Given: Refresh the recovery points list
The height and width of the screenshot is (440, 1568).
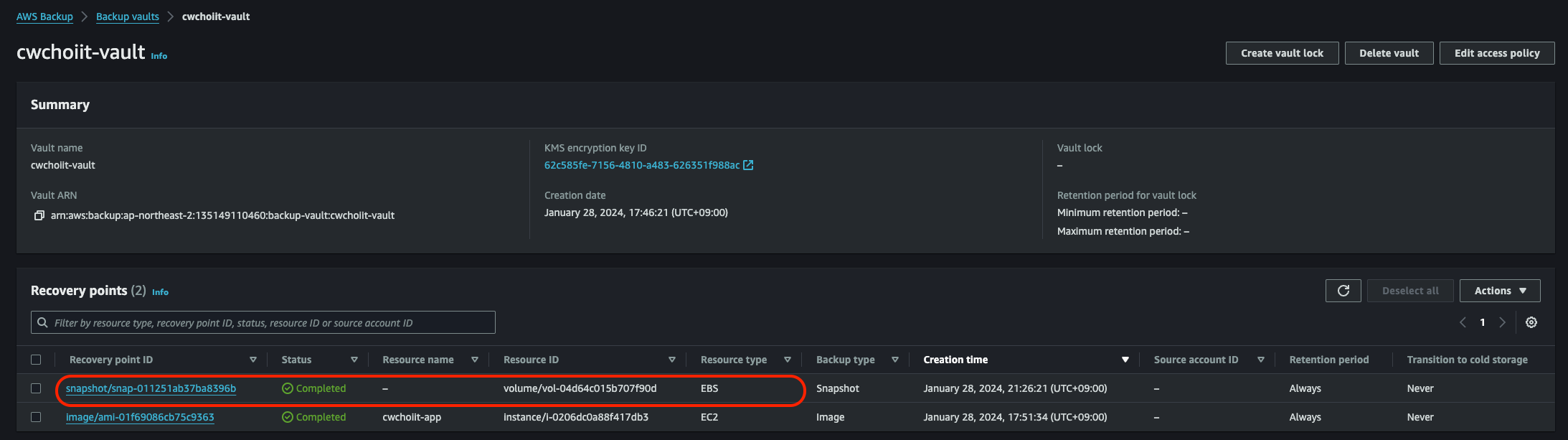Looking at the screenshot, I should pyautogui.click(x=1343, y=291).
